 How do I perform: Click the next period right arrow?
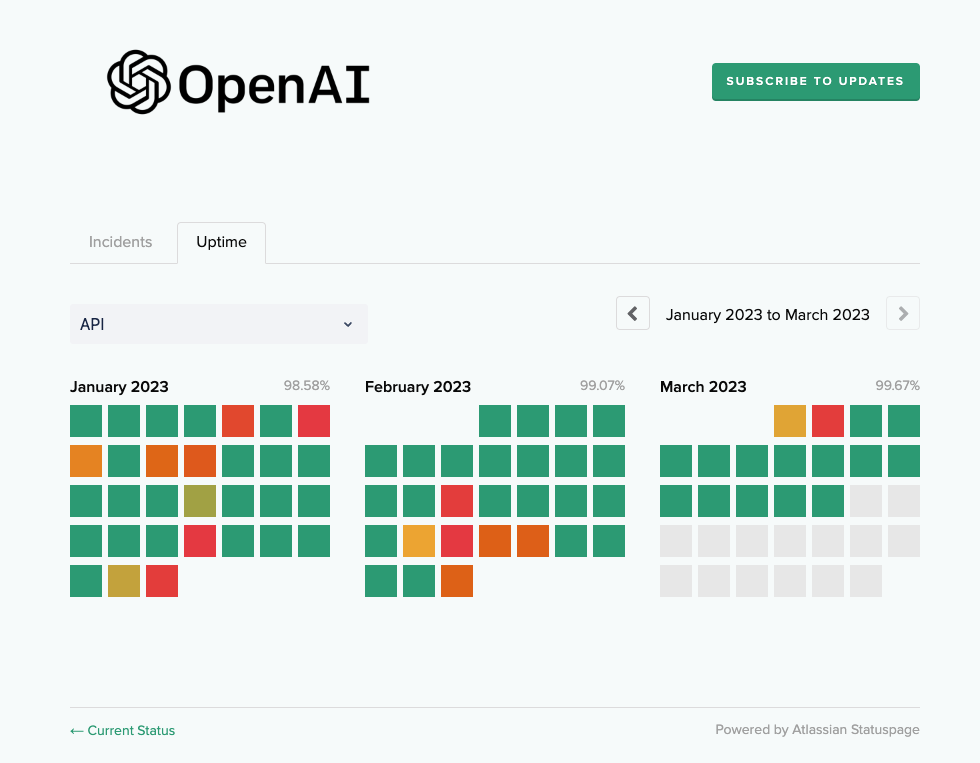pyautogui.click(x=903, y=314)
